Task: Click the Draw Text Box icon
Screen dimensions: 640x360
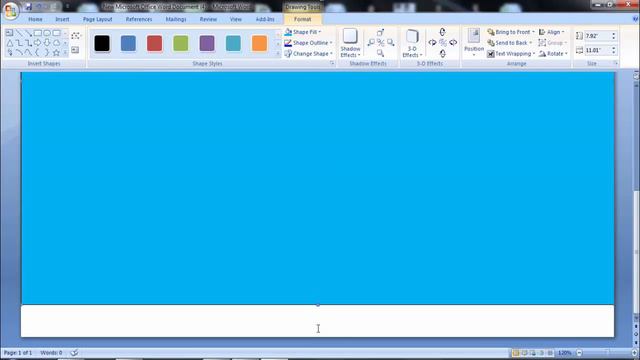Action: (x=75, y=50)
